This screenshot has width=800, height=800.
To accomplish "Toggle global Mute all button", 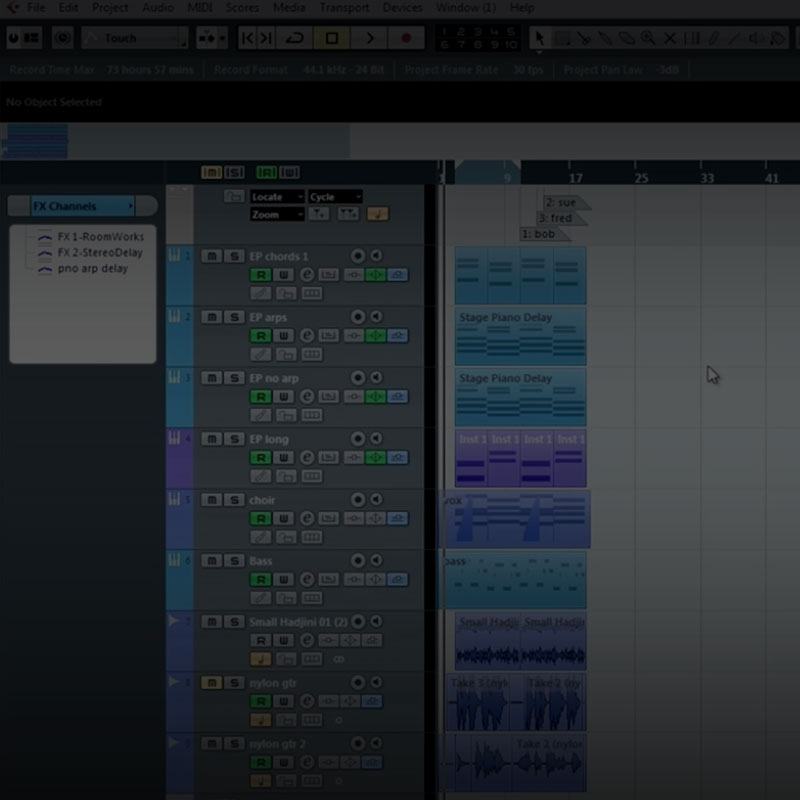I will point(211,172).
